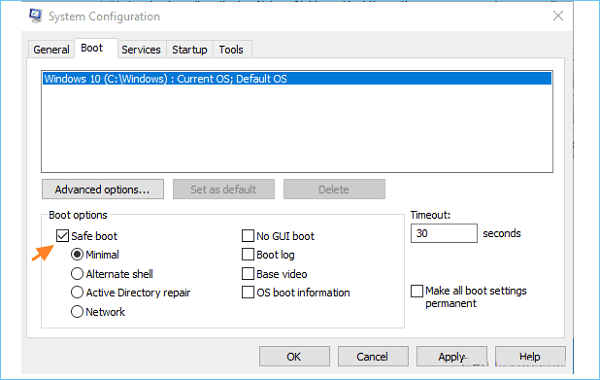The height and width of the screenshot is (380, 600).
Task: Open the Services tab
Action: pyautogui.click(x=141, y=49)
